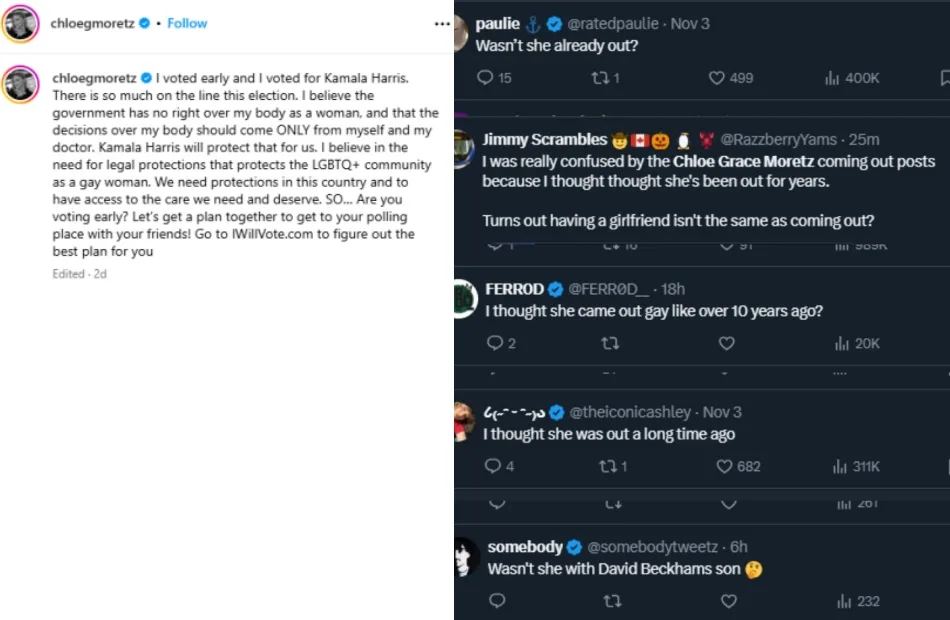Repost FERROD's tweet

coord(610,343)
